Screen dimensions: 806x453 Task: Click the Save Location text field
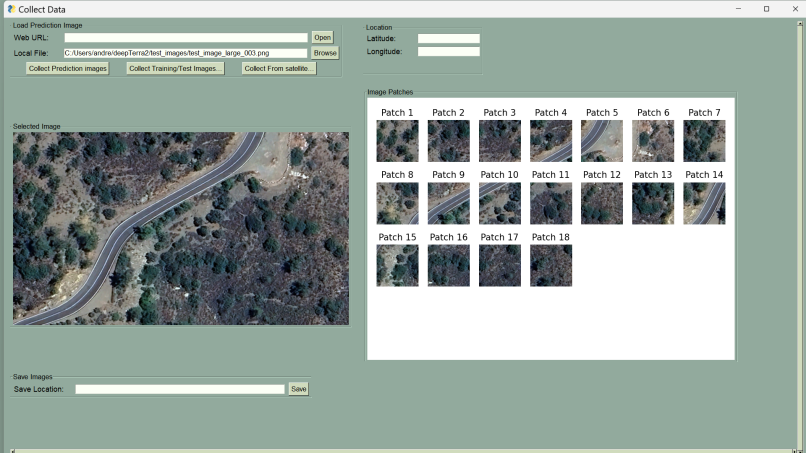pyautogui.click(x=180, y=389)
